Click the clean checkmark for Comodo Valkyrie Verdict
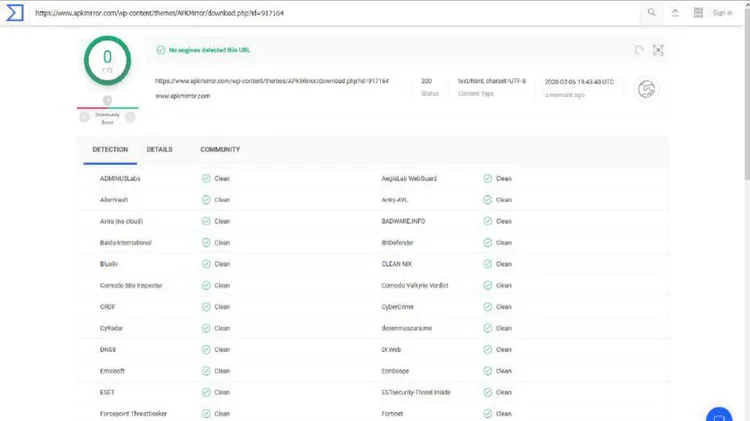Image resolution: width=750 pixels, height=421 pixels. (x=487, y=285)
